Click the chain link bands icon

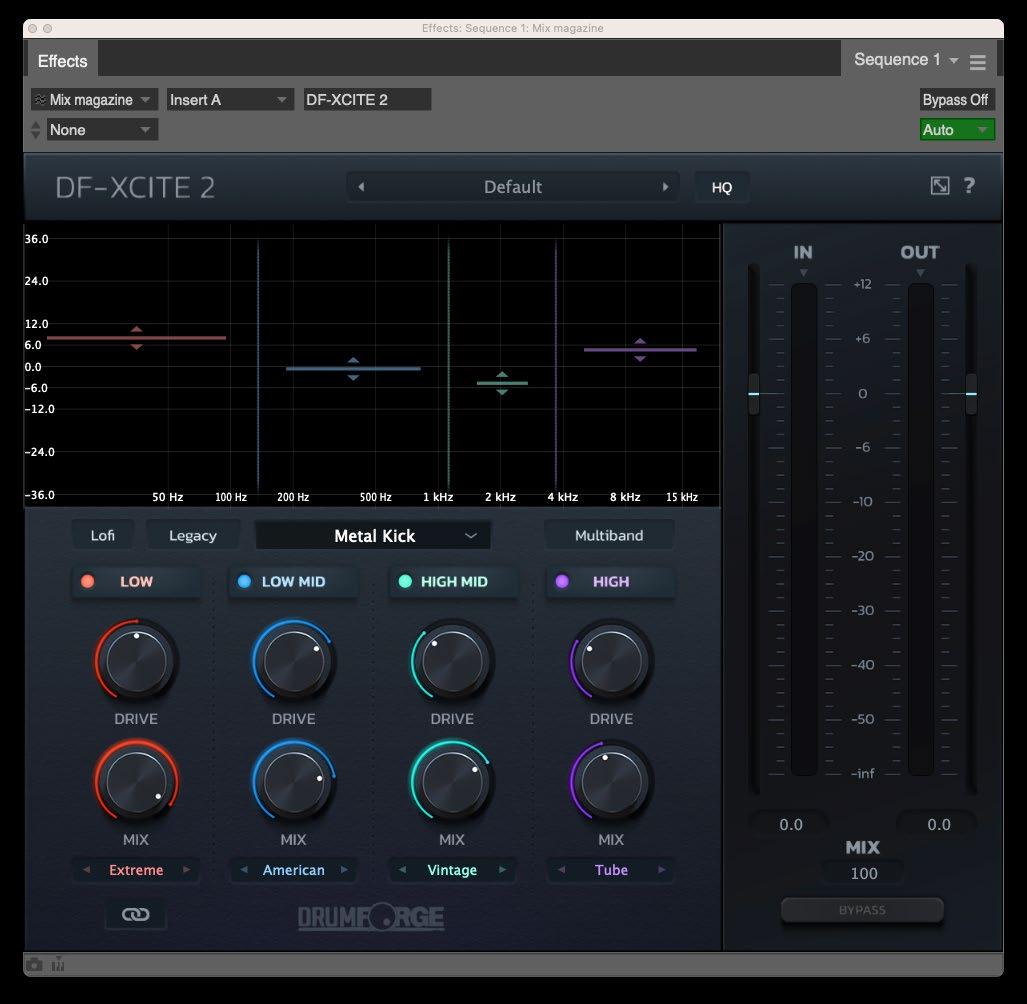tap(136, 914)
